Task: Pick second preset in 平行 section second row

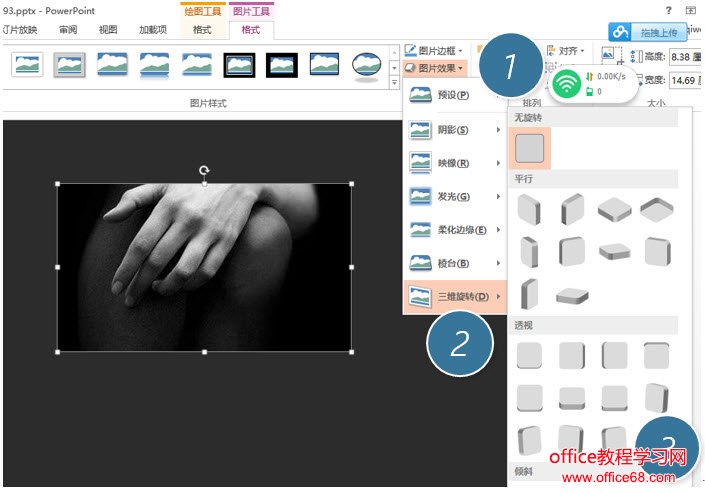Action: (572, 252)
